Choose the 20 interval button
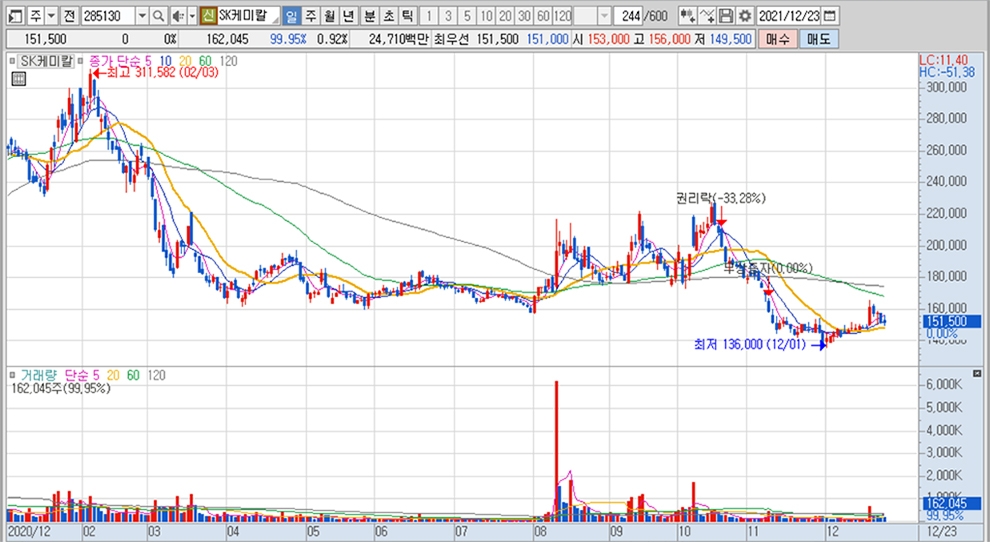The image size is (990, 542). coord(504,16)
